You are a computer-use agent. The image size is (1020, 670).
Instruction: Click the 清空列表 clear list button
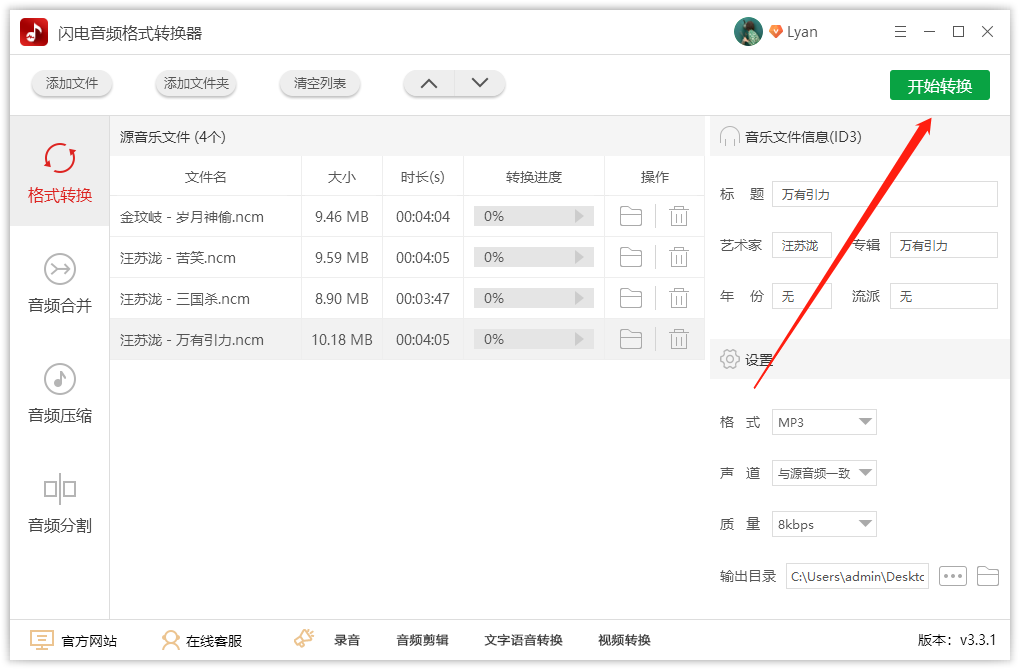pos(319,84)
